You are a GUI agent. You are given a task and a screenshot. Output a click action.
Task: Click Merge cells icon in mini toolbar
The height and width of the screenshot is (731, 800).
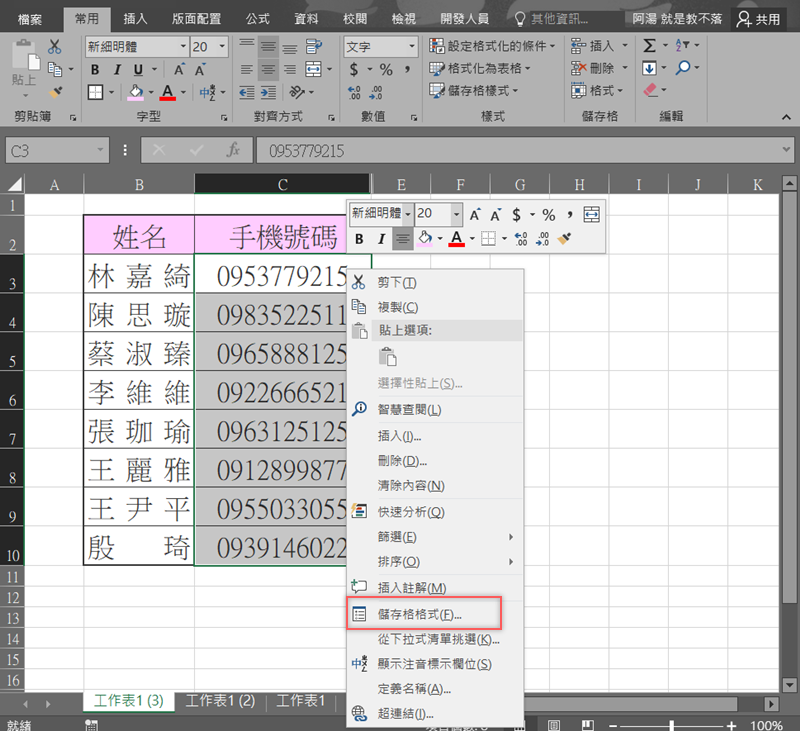[x=591, y=214]
